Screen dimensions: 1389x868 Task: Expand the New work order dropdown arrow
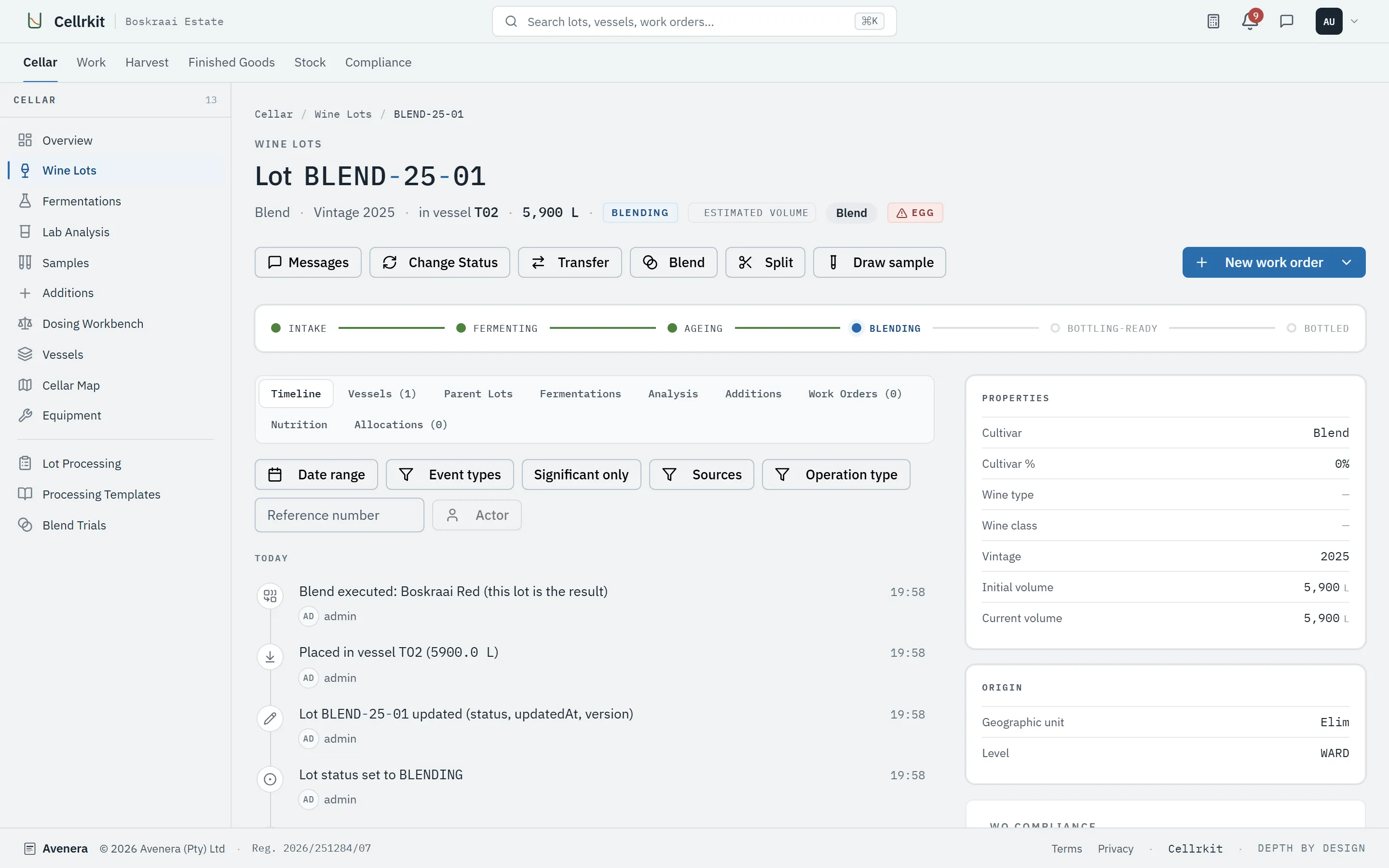(1346, 262)
